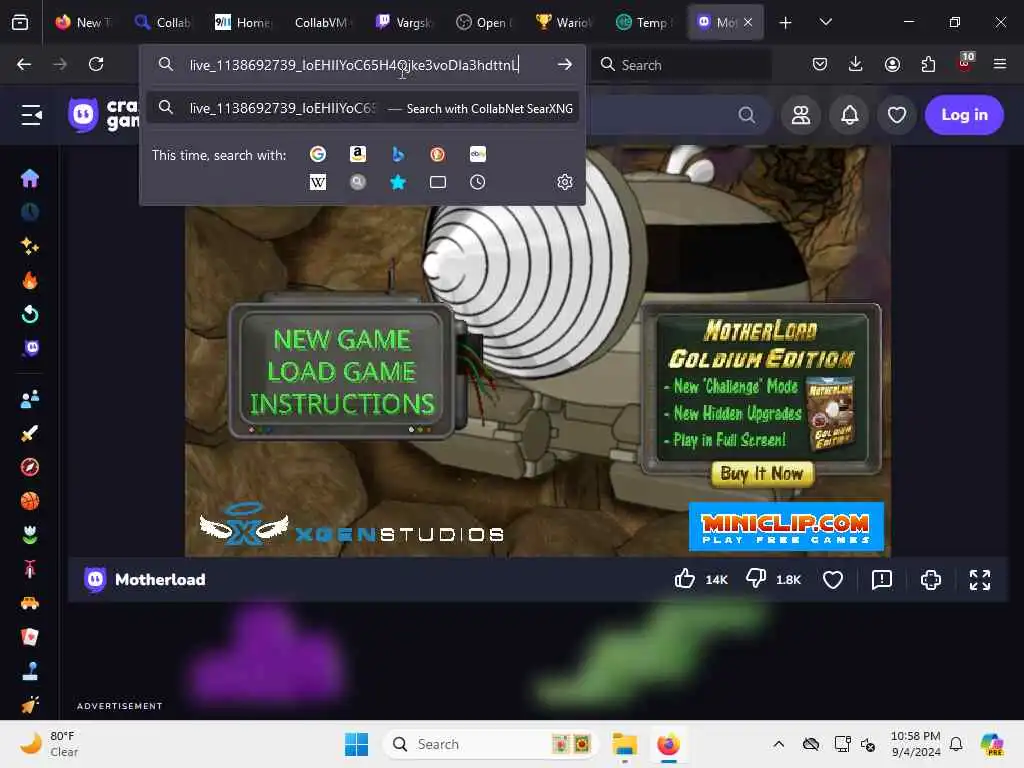Click the Buy It Now button
The height and width of the screenshot is (768, 1024).
point(762,473)
